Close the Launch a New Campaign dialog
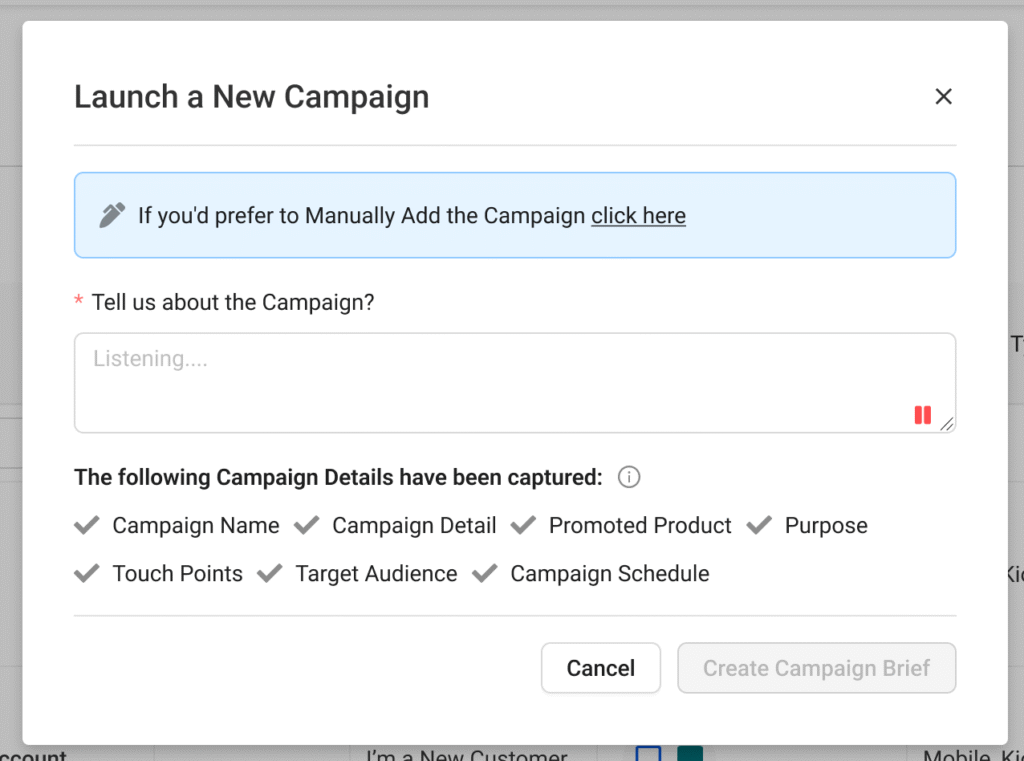 [943, 97]
